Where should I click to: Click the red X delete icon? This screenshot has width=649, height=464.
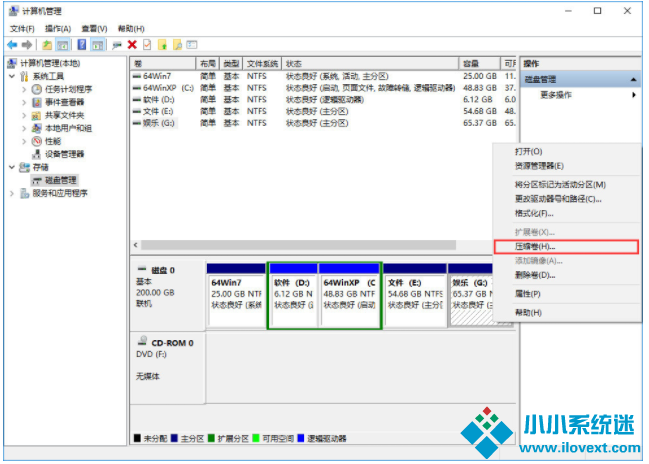pos(132,45)
